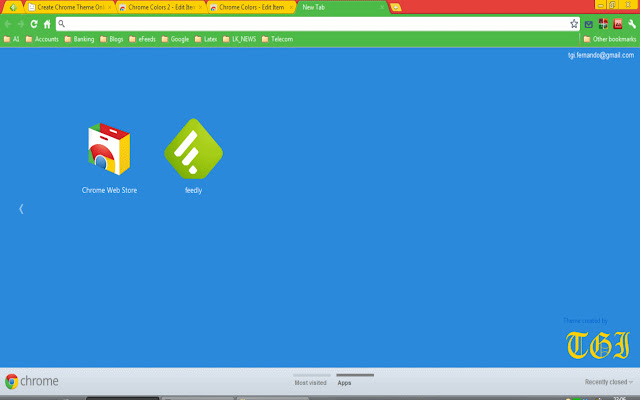Focus the address bar
Viewport: 640px width, 400px height.
point(318,24)
